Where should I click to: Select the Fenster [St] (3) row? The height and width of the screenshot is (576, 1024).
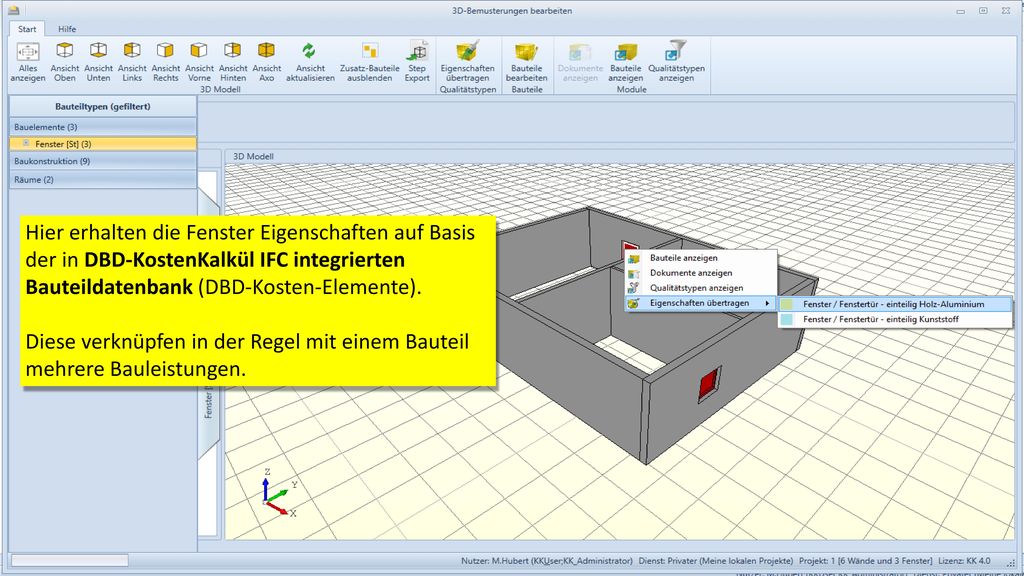tap(103, 144)
